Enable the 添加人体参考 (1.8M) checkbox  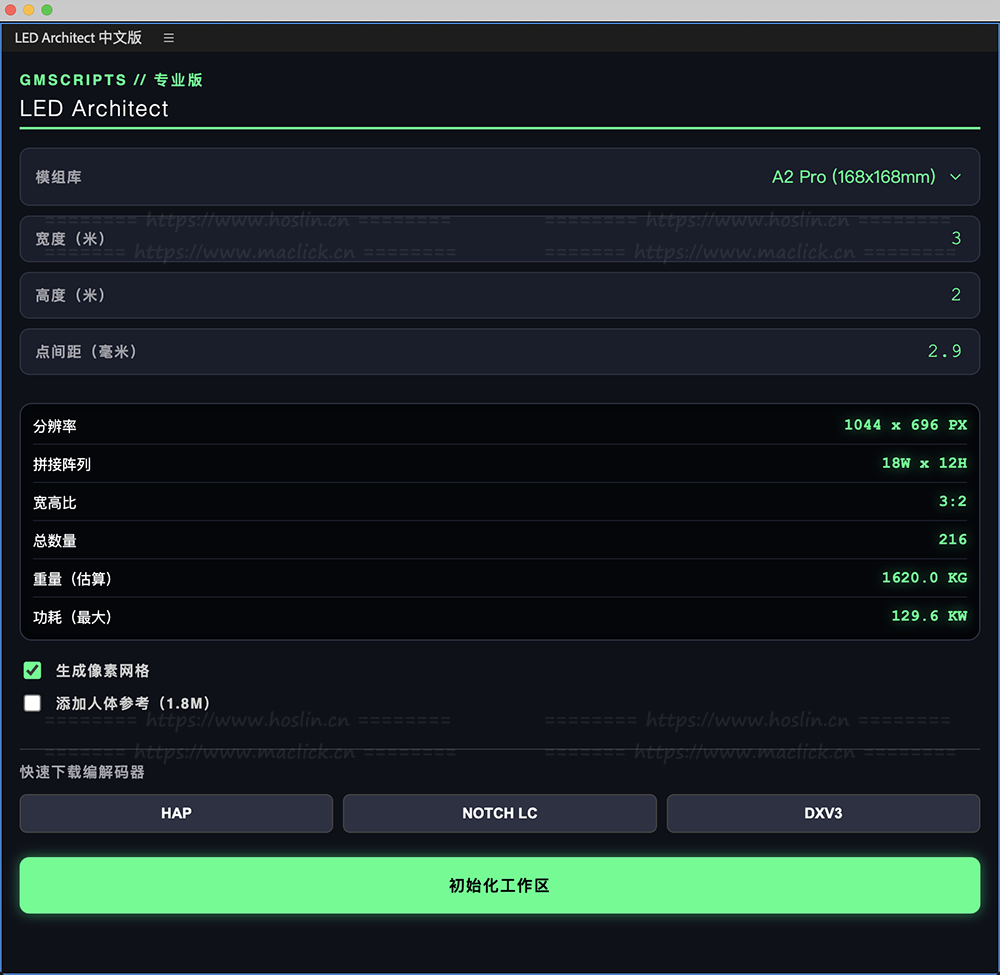[x=33, y=703]
